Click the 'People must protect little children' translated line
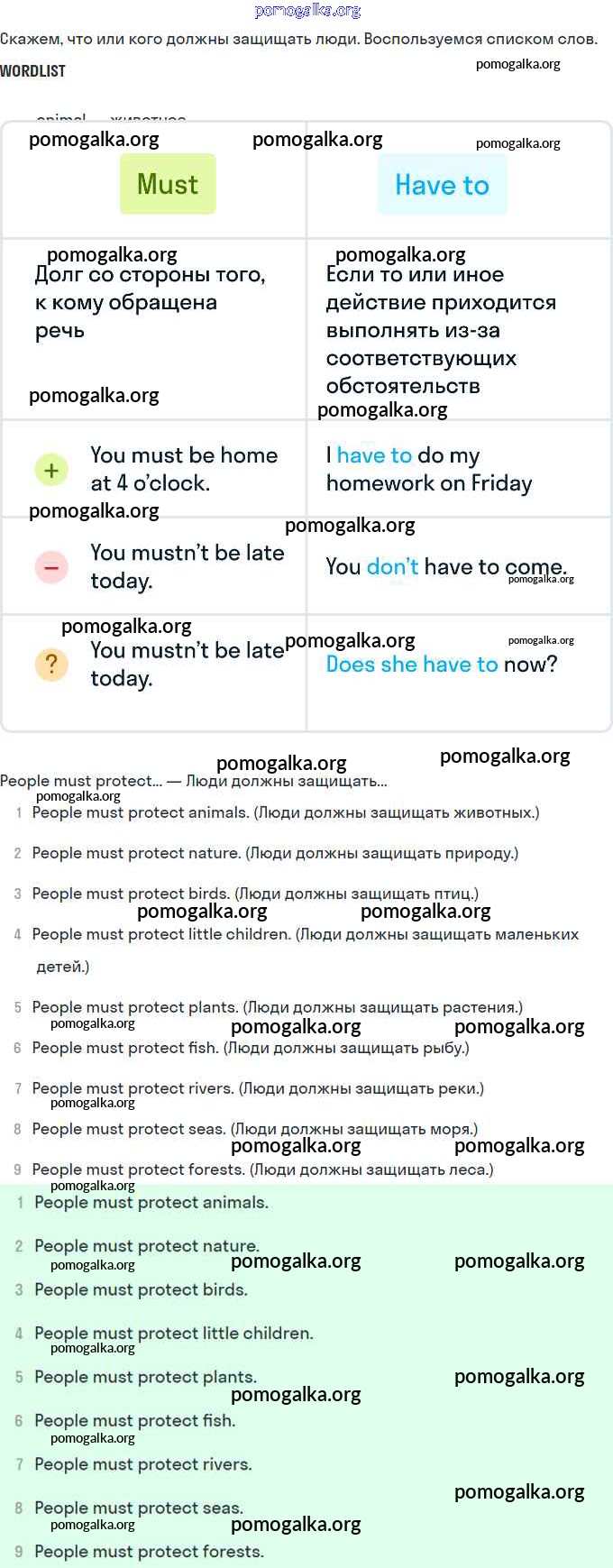 pyautogui.click(x=306, y=950)
